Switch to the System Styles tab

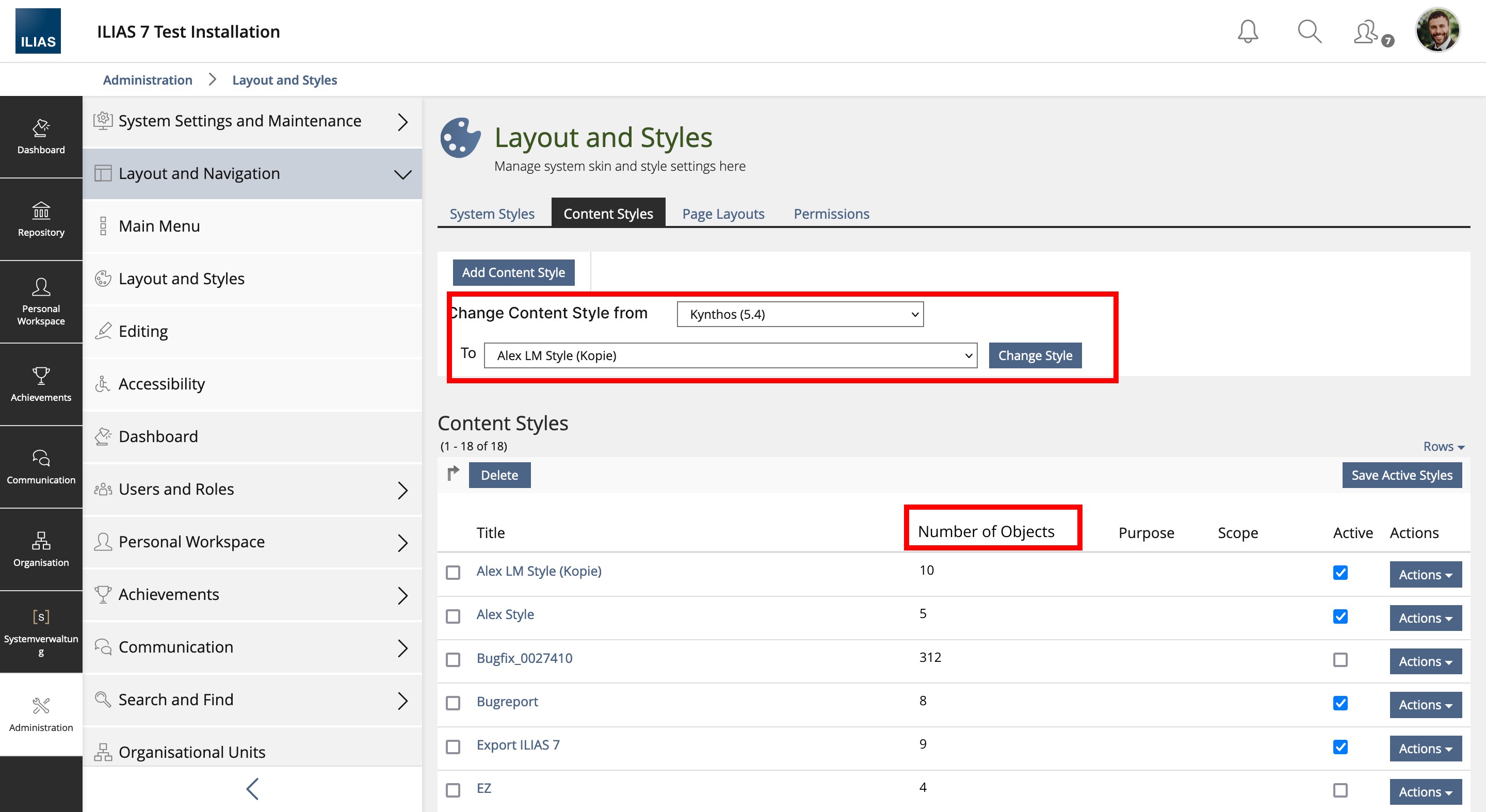[492, 214]
